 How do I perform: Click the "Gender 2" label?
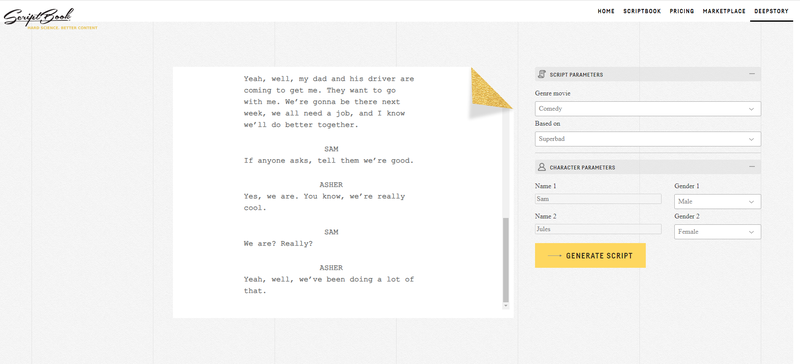coord(687,216)
